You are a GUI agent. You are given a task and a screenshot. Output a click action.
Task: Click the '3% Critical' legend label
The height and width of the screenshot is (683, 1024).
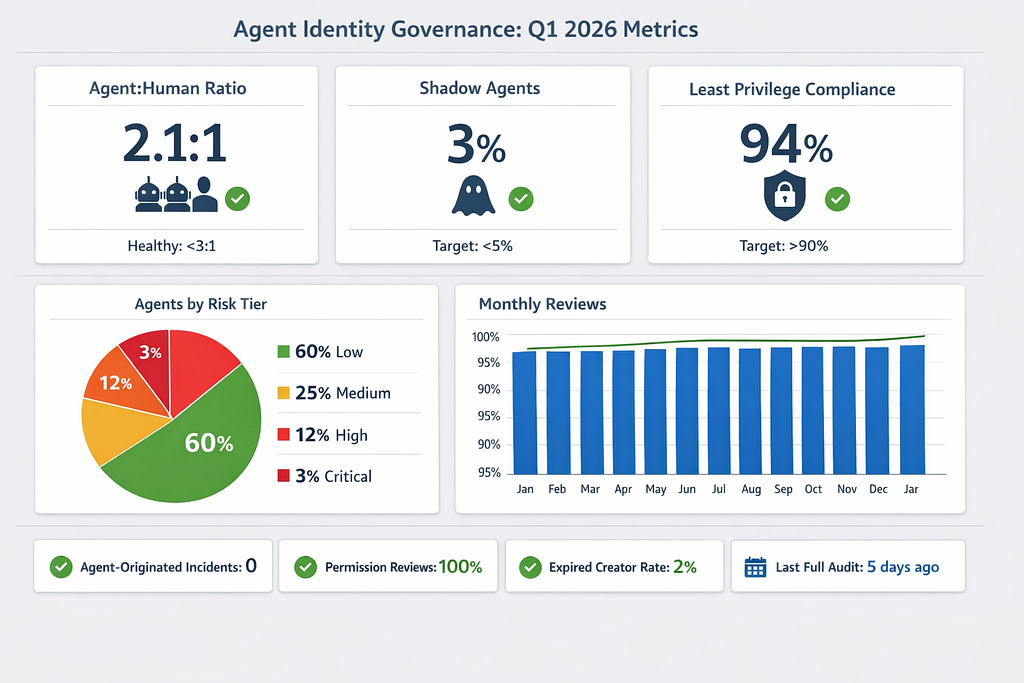[x=333, y=476]
